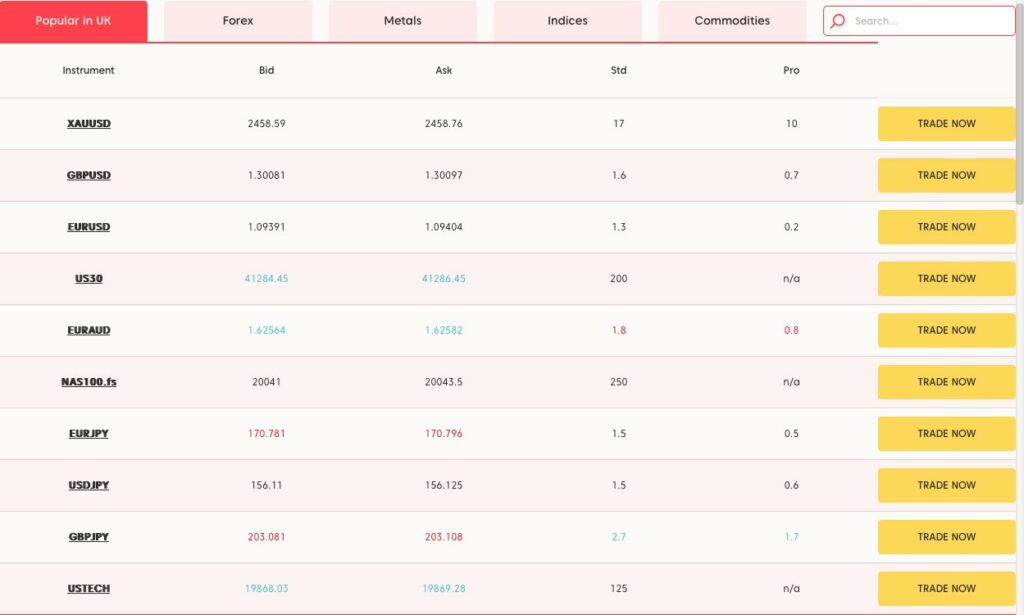
Task: Open the EURUSD instrument page
Action: click(x=88, y=227)
